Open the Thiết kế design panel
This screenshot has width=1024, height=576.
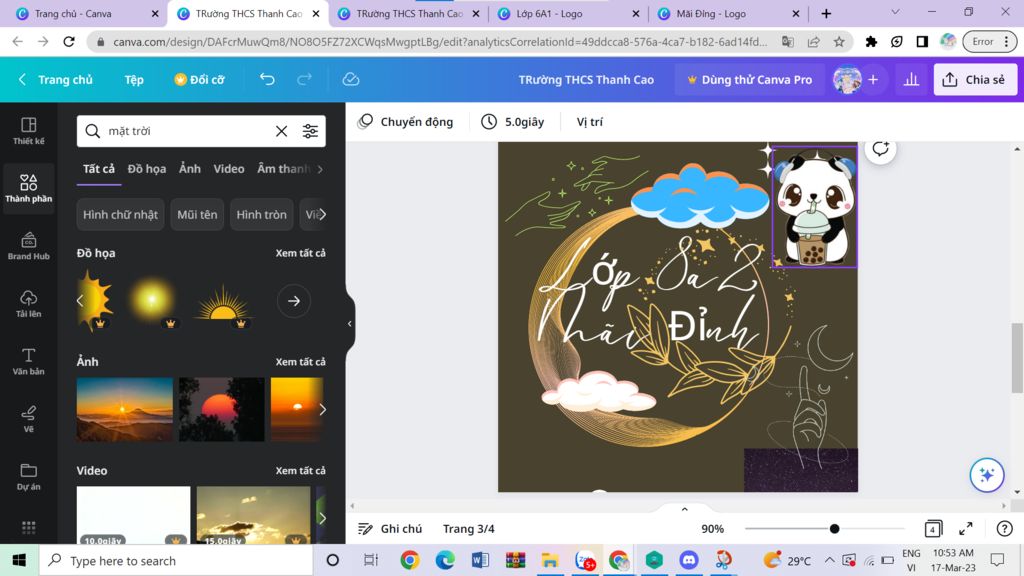click(29, 131)
